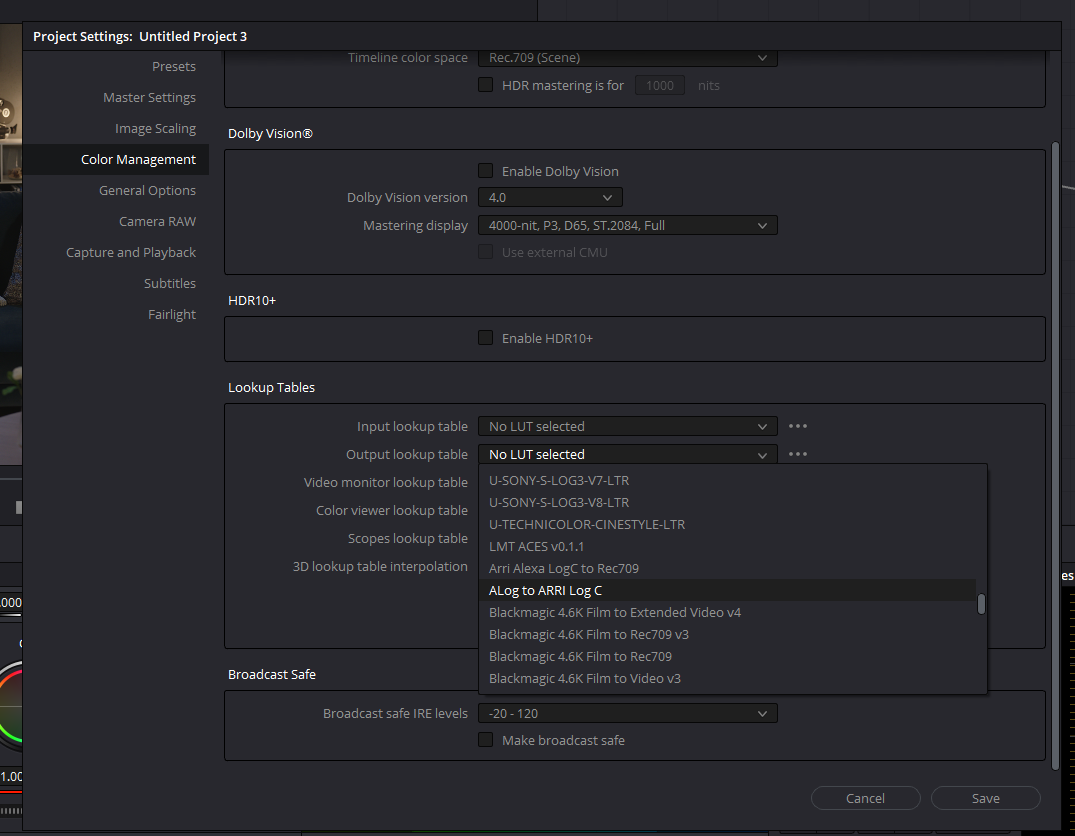Open Mastering display dropdown
This screenshot has width=1075, height=836.
click(627, 225)
